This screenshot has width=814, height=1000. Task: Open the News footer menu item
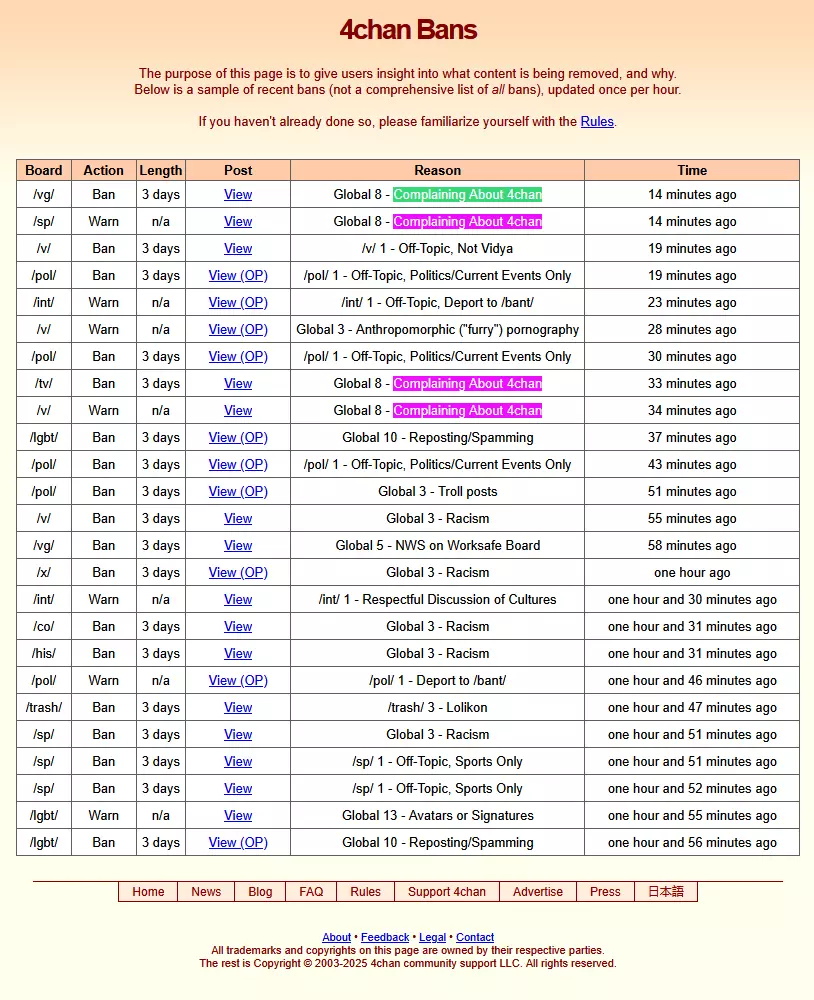click(206, 892)
